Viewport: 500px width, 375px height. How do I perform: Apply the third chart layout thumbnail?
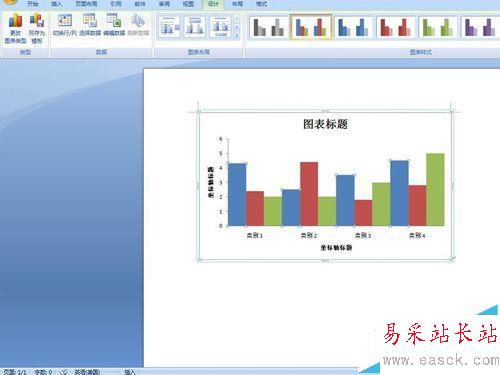click(x=220, y=27)
